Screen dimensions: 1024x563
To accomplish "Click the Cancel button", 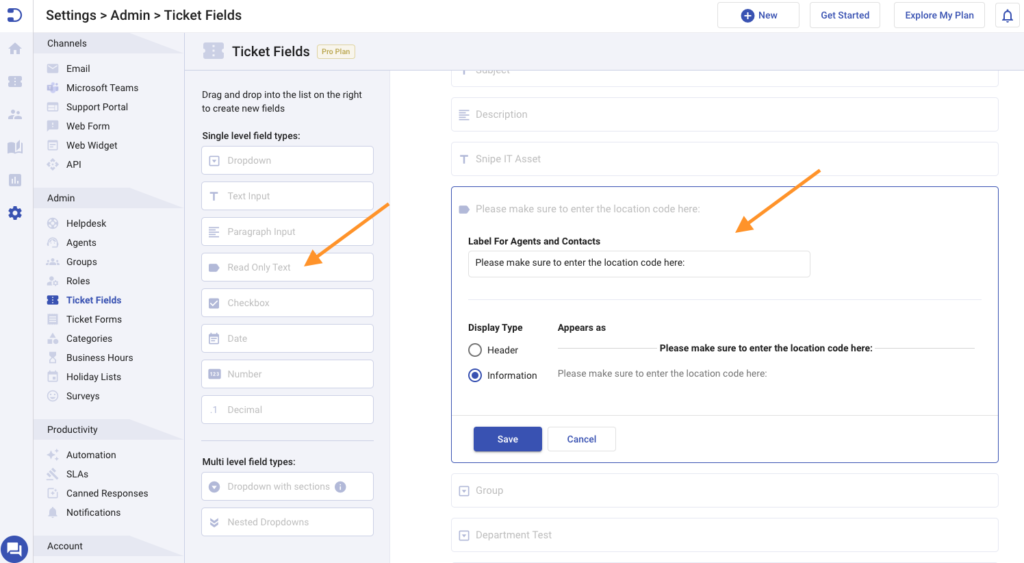I will pyautogui.click(x=581, y=439).
